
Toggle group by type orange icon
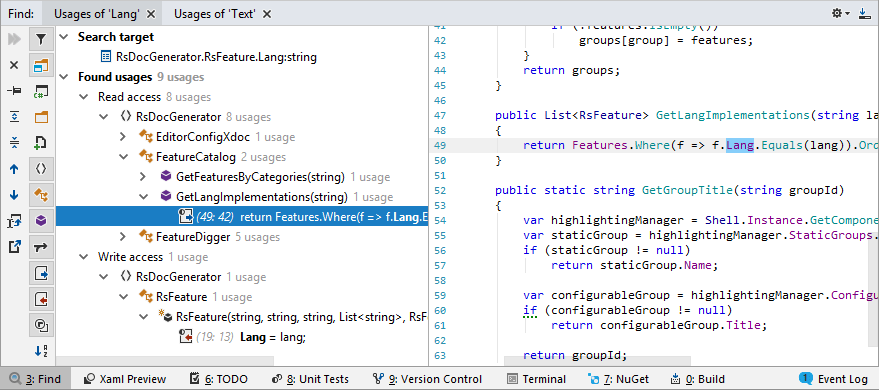[x=41, y=195]
